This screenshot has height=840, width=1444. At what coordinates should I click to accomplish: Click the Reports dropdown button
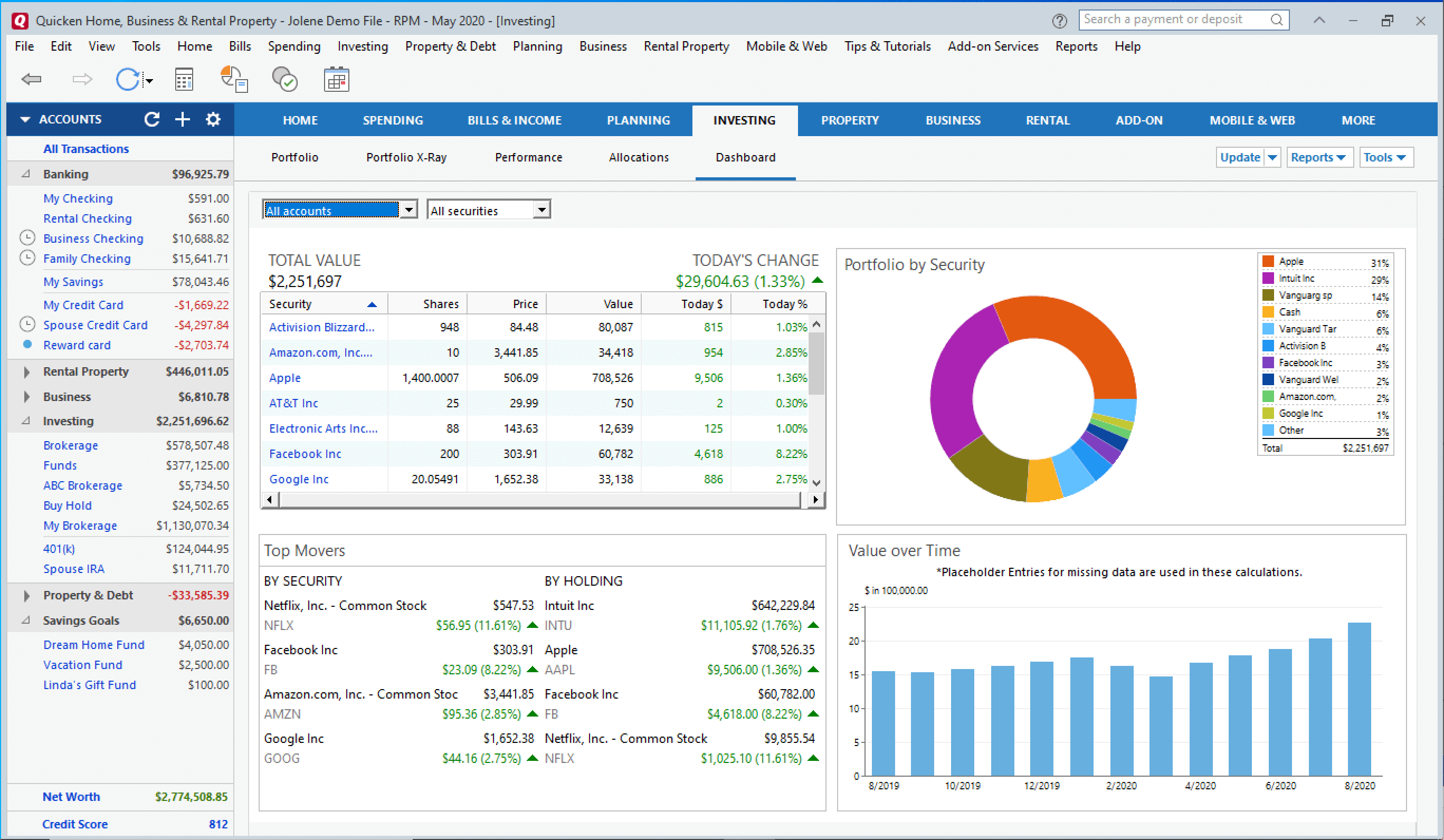point(1317,156)
